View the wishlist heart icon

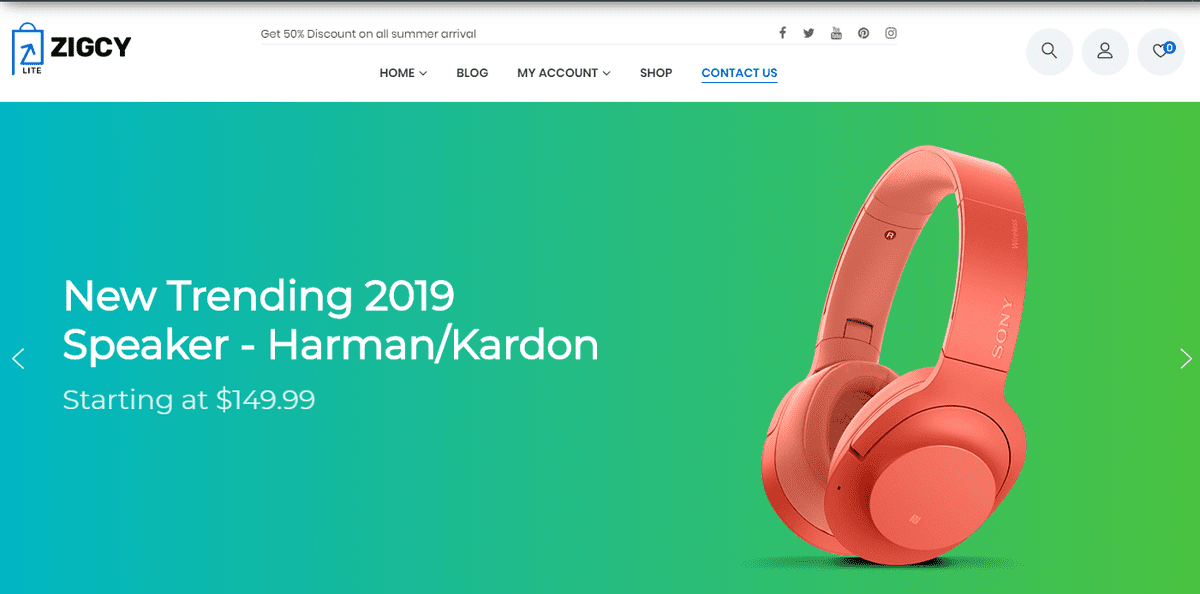click(1161, 51)
